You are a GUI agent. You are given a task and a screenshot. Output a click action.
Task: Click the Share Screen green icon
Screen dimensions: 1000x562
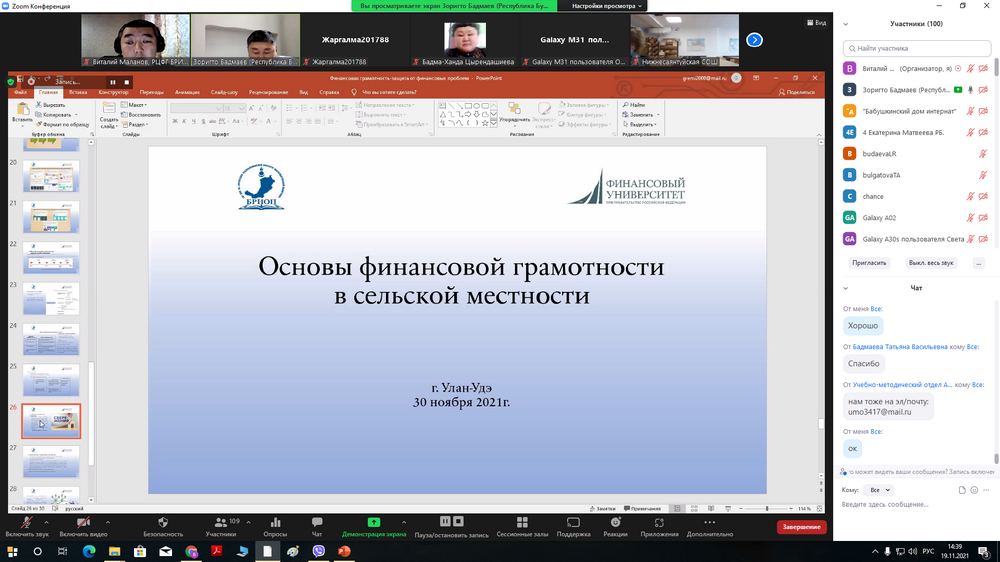point(374,522)
